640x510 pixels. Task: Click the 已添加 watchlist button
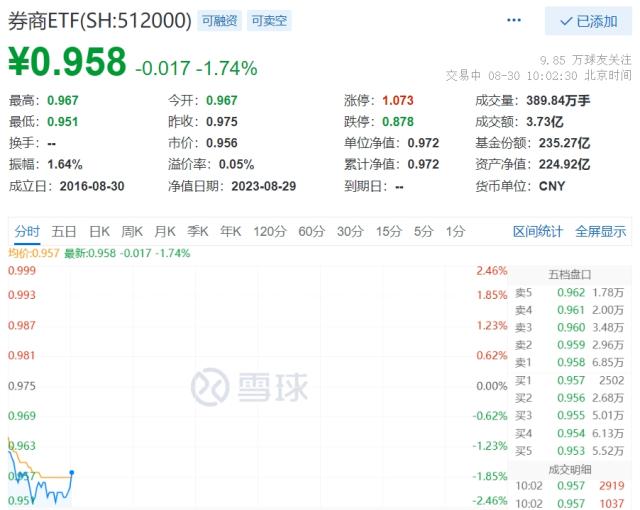pyautogui.click(x=588, y=21)
